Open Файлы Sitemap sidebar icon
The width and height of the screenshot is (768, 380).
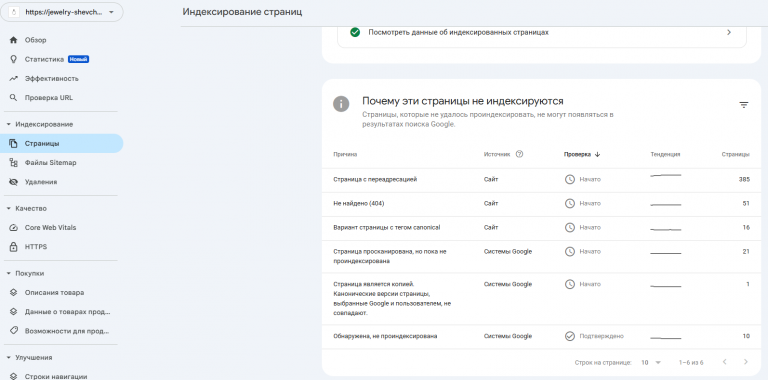click(x=14, y=163)
